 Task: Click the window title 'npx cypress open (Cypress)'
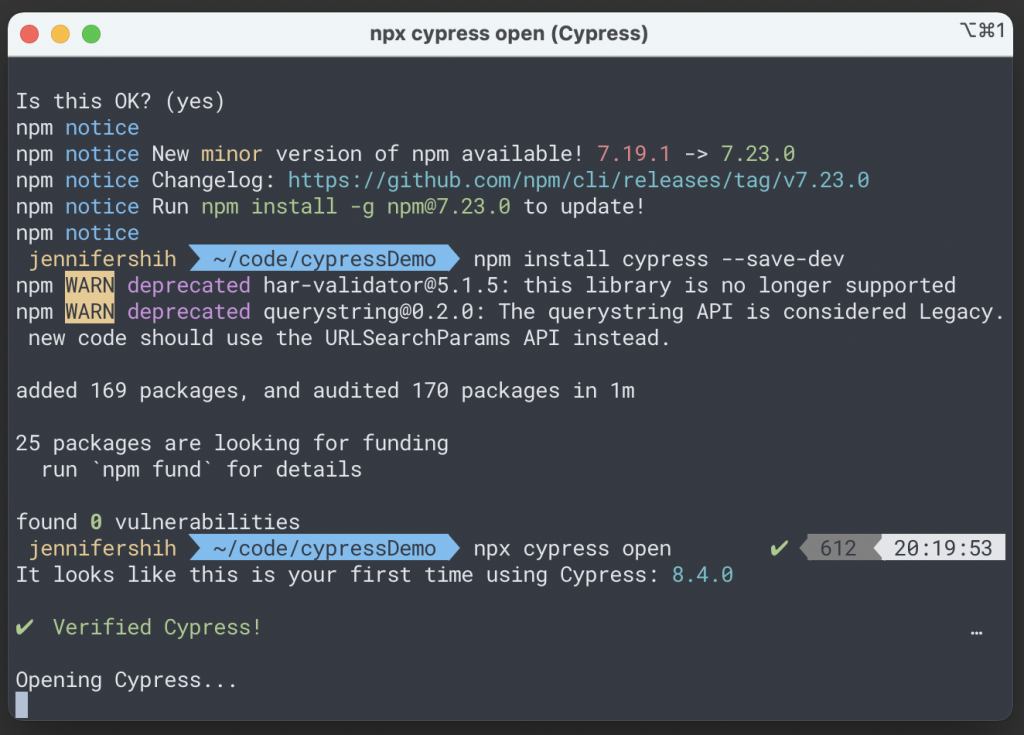509,33
